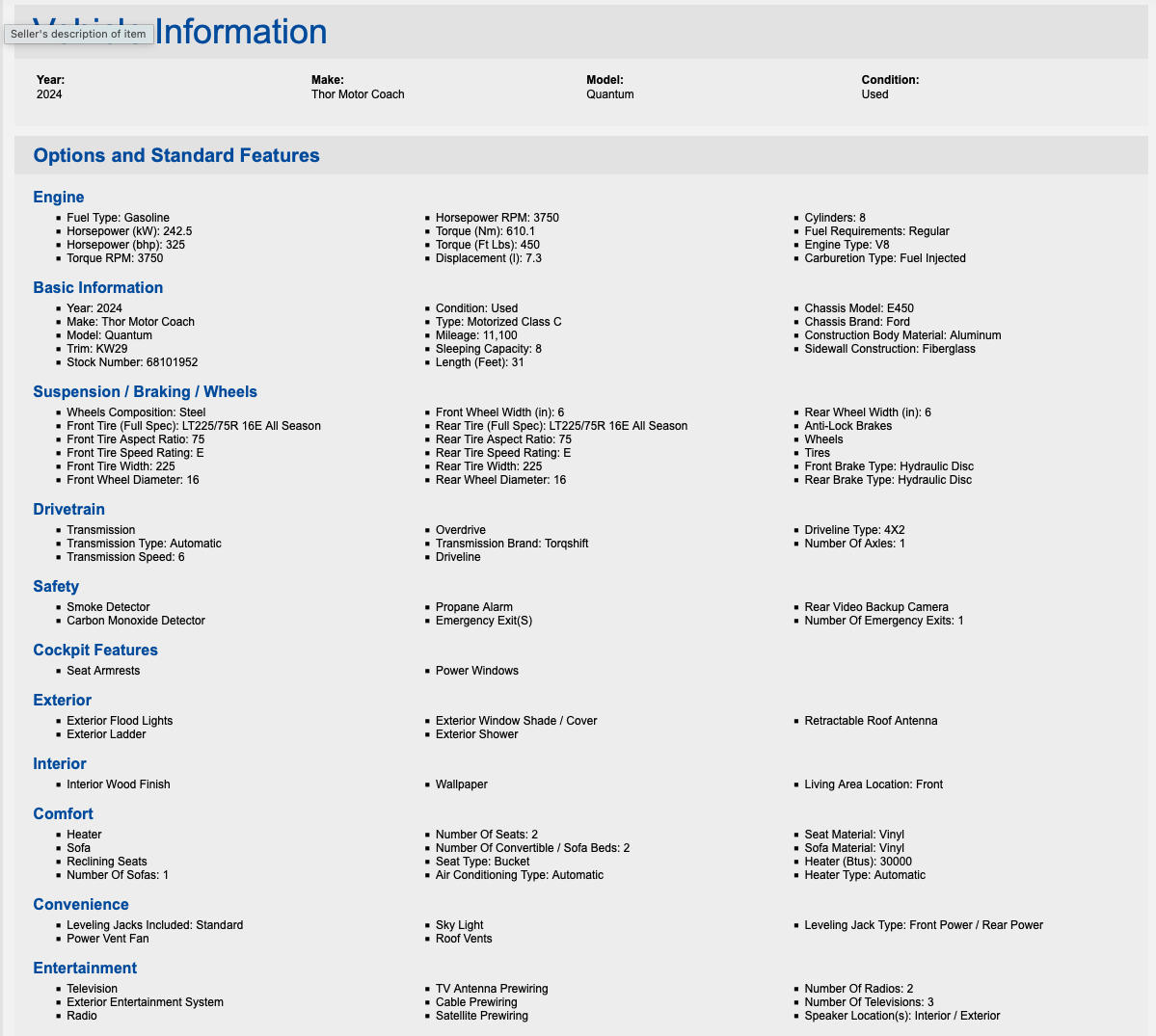Click the Drivetrain section heading
Screen dimensions: 1156x1036
68,509
